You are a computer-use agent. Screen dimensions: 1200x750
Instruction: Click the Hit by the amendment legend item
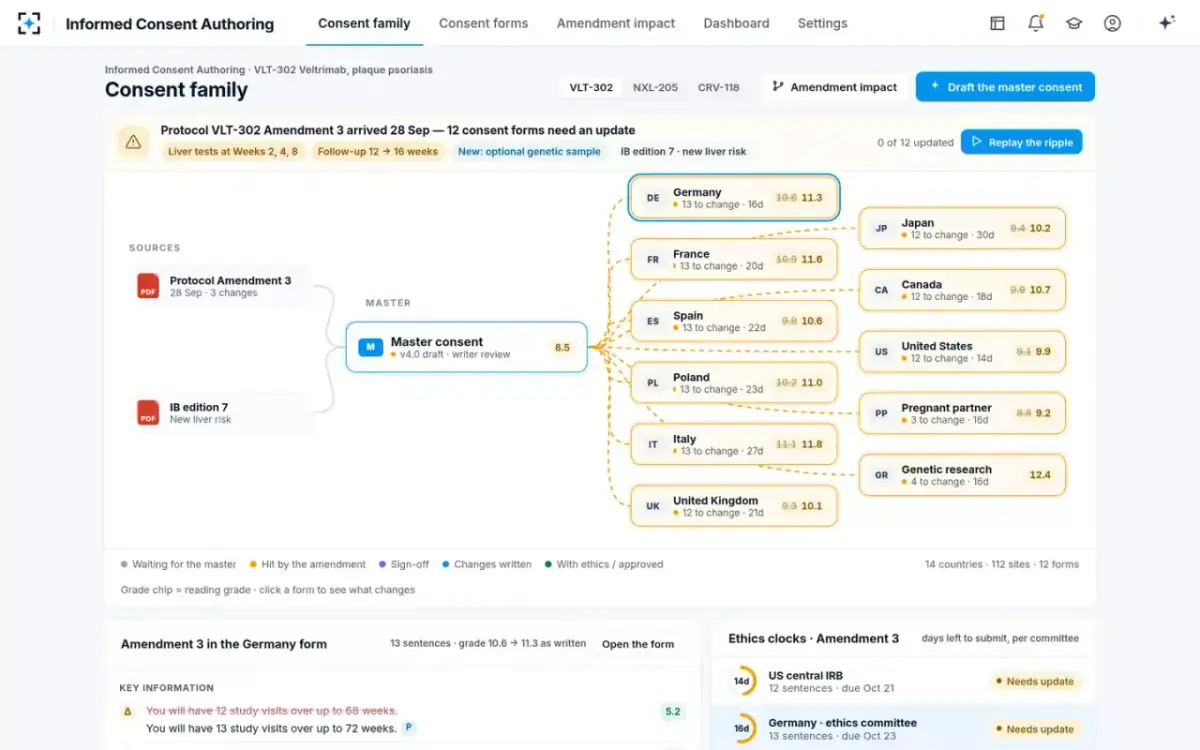307,564
